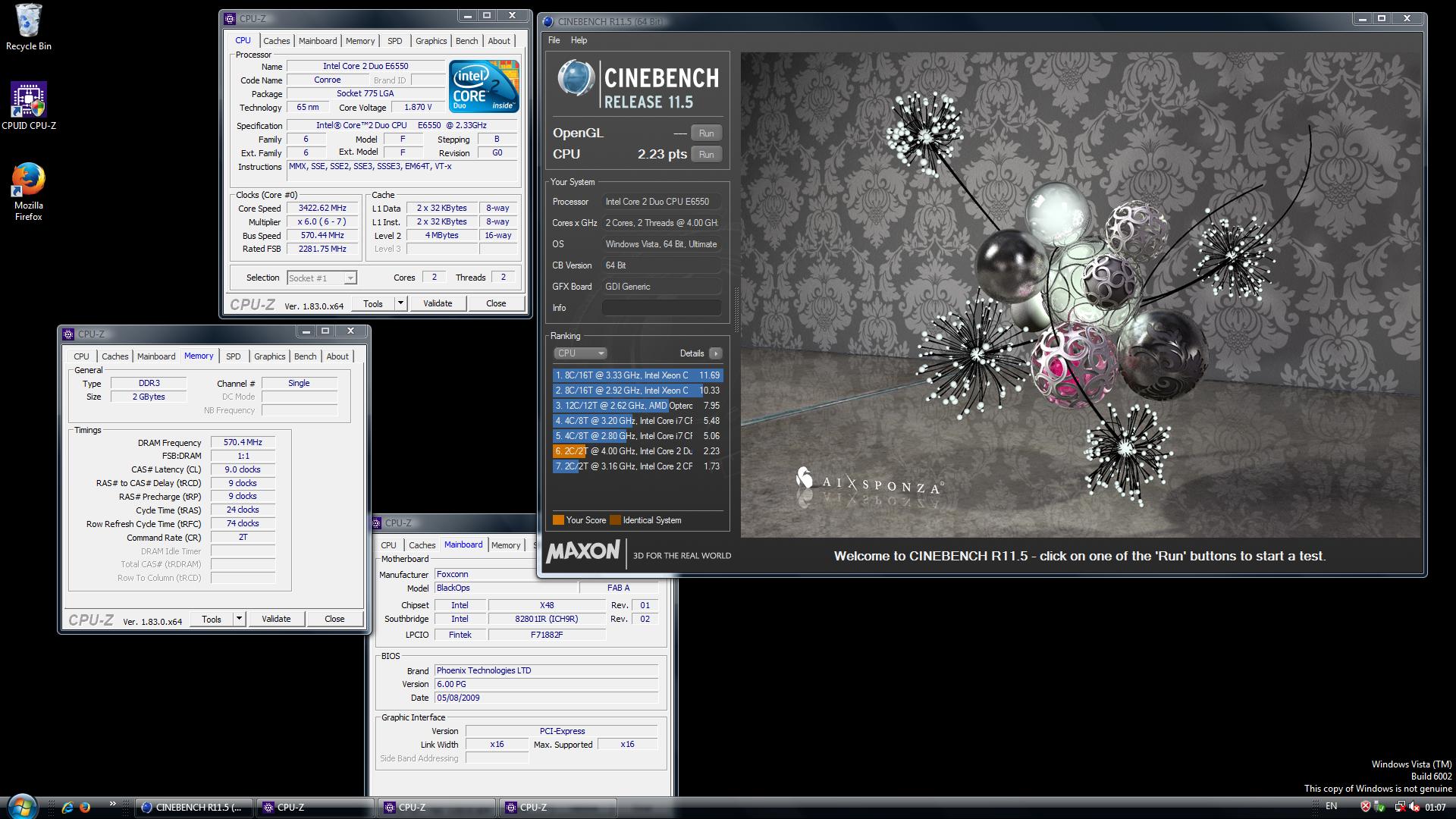Click the orange Your Score legend swatch
This screenshot has width=1456, height=819.
558,520
